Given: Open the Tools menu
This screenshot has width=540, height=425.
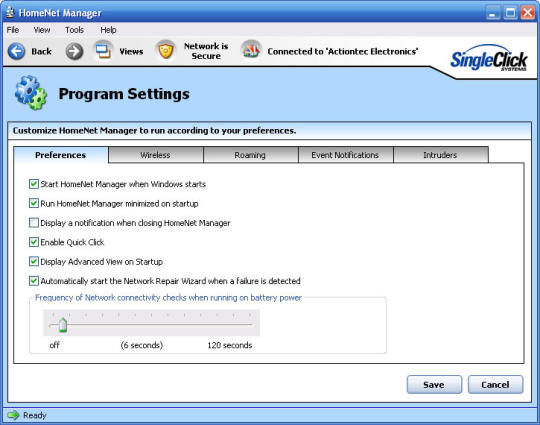Looking at the screenshot, I should 74,30.
